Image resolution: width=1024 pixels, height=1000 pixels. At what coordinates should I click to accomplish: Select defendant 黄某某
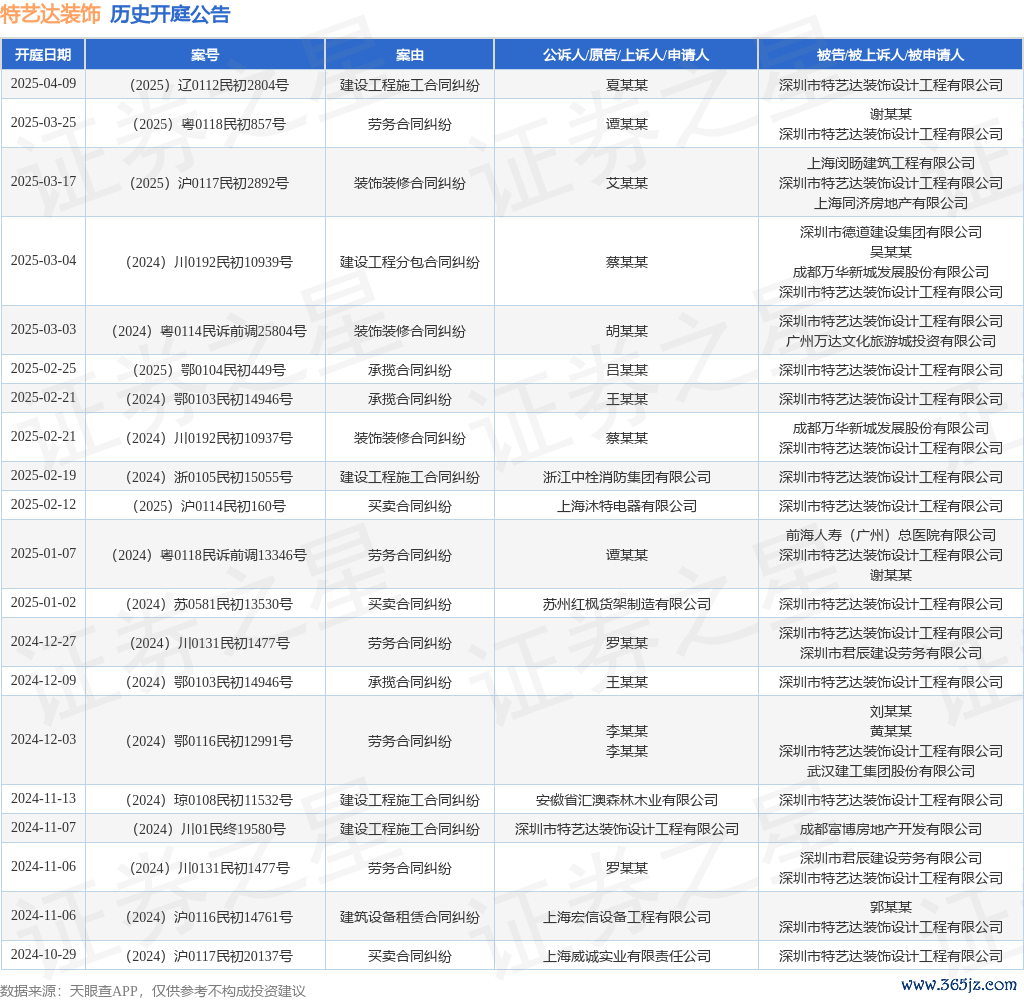click(890, 732)
